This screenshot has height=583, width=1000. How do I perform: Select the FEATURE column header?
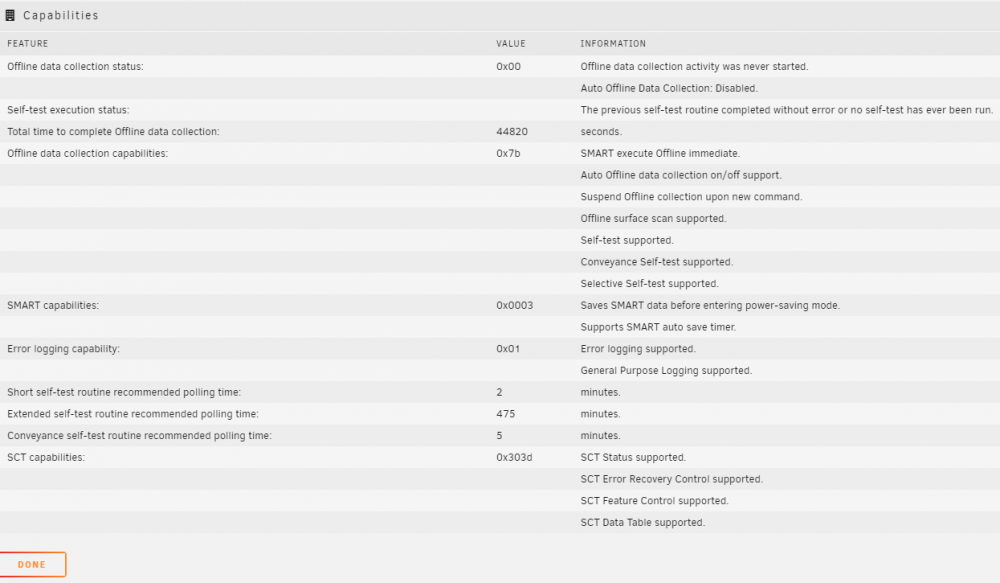coord(27,43)
